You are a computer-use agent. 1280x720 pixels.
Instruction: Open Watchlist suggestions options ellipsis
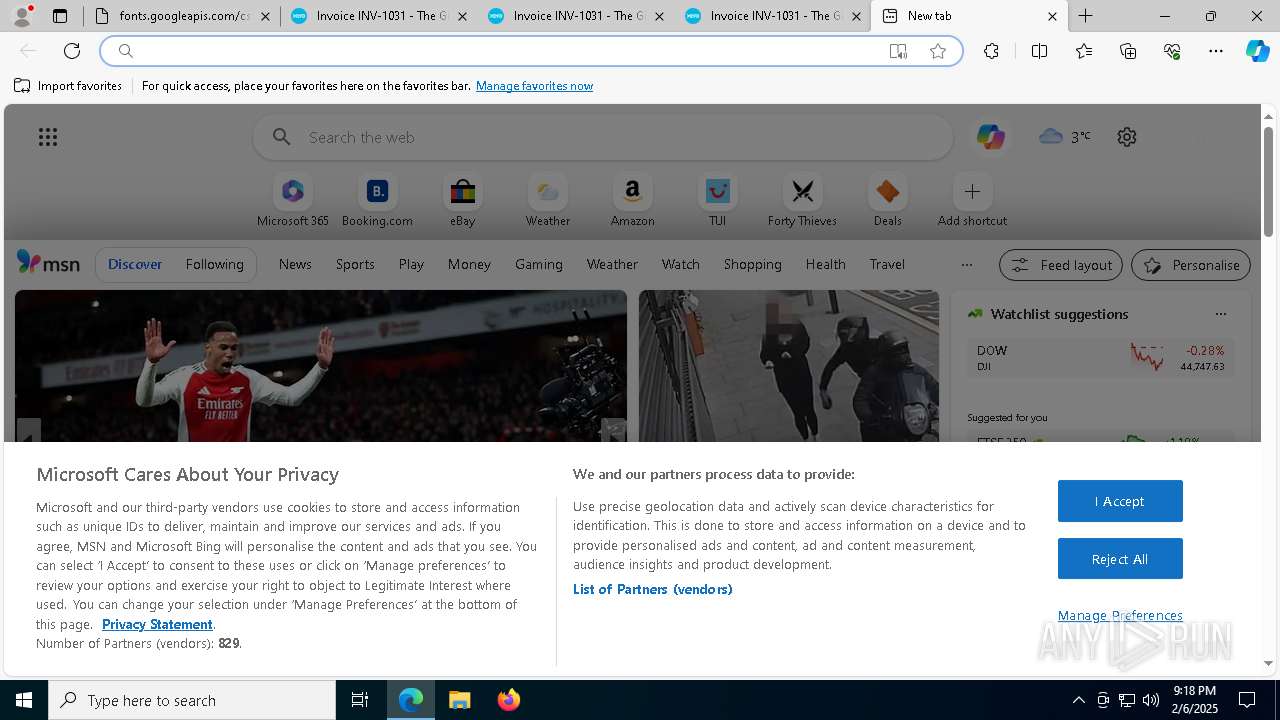point(1220,314)
